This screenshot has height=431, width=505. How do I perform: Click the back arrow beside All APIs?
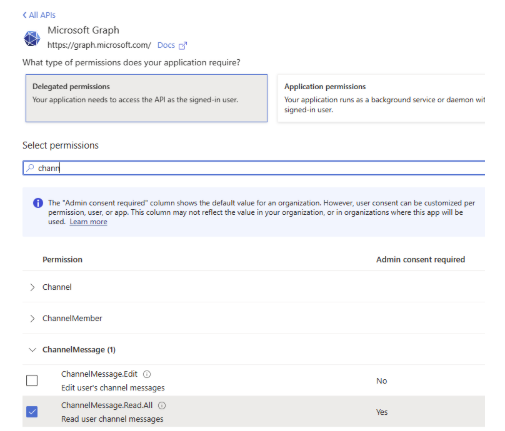24,15
